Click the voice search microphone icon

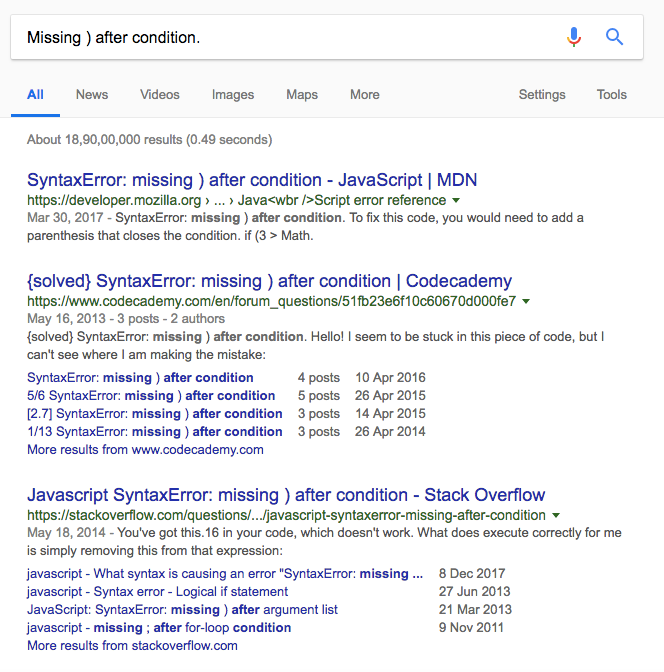574,37
